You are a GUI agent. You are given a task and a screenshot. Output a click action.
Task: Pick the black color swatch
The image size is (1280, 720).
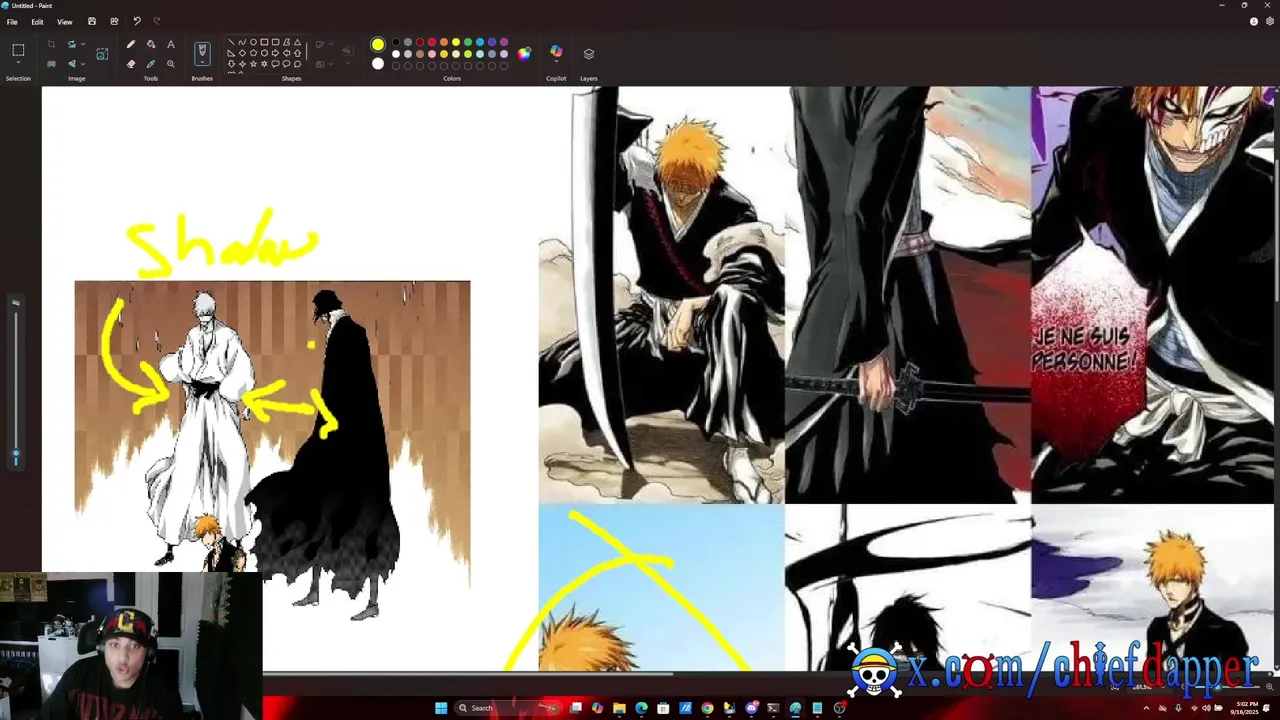click(396, 42)
